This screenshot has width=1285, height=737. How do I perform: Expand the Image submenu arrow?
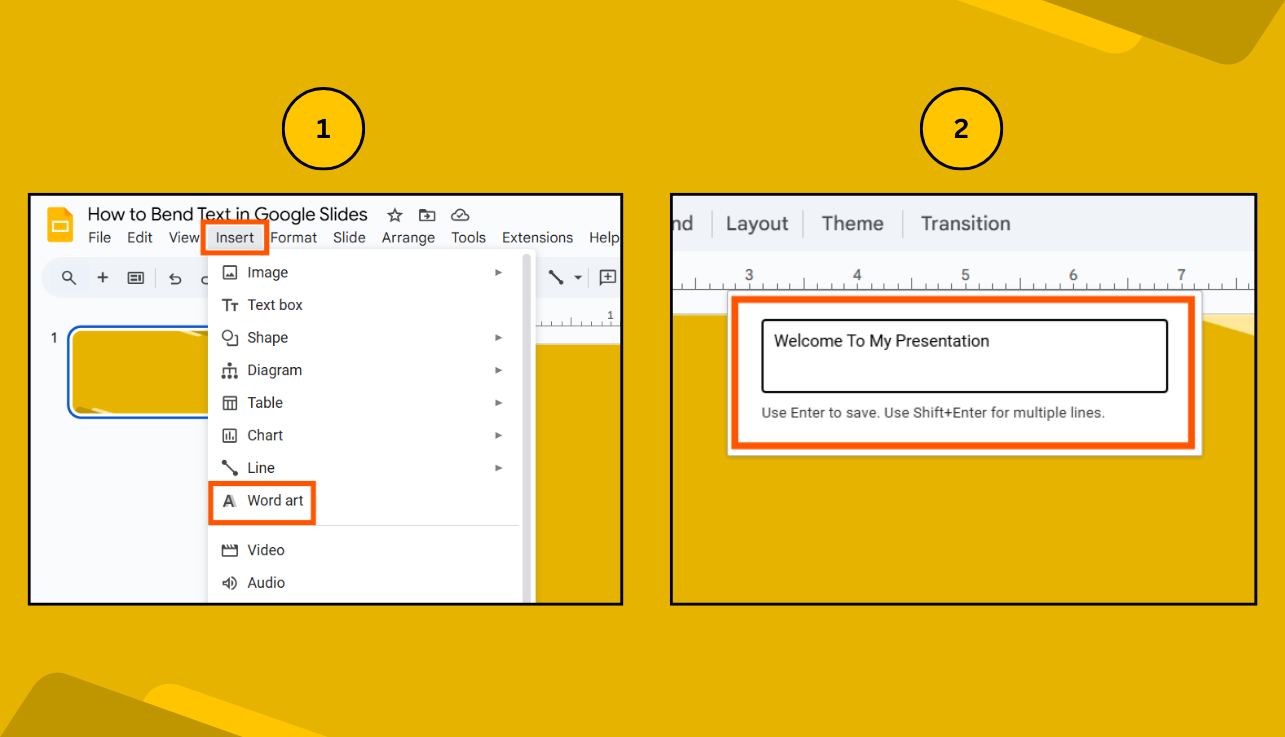498,272
